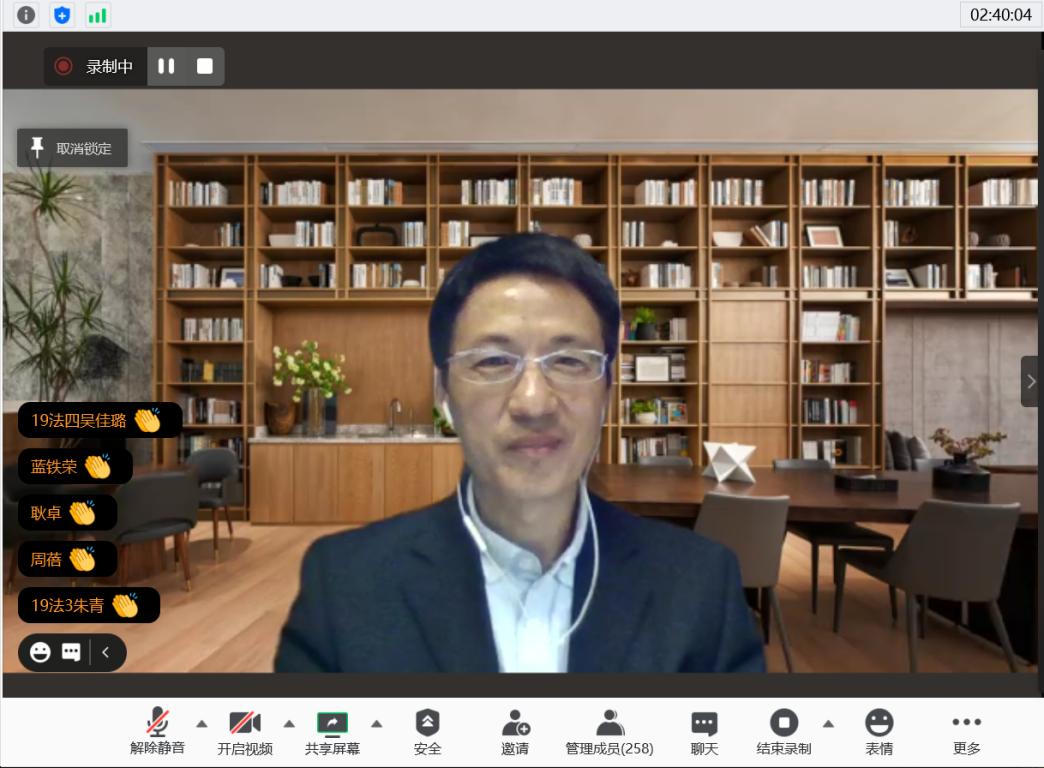1044x768 pixels.
Task: Unmute microphone via 解除静音
Action: [x=157, y=731]
